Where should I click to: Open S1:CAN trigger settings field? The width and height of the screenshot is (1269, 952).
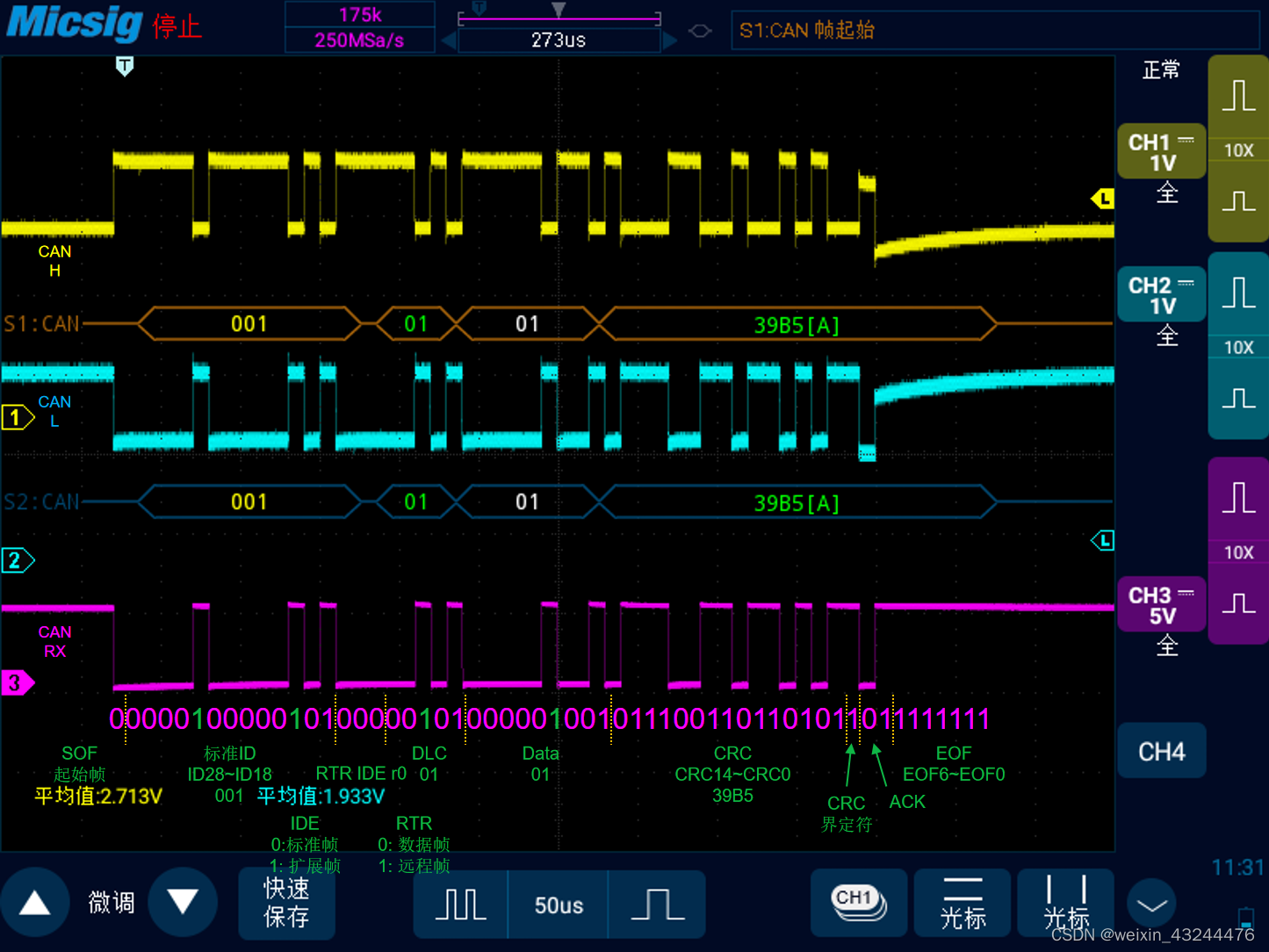point(995,30)
